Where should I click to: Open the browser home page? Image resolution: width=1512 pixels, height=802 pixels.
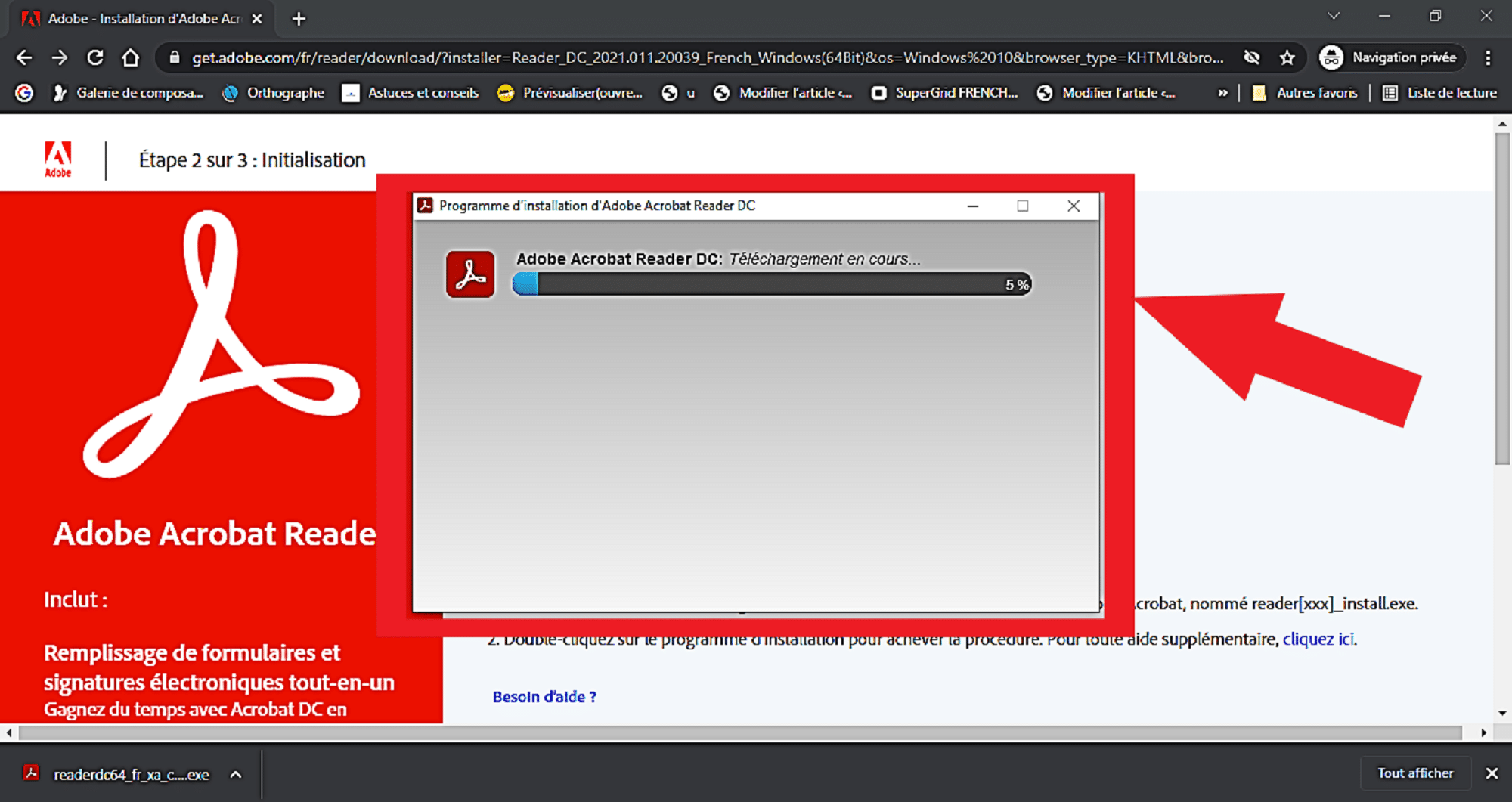point(131,57)
